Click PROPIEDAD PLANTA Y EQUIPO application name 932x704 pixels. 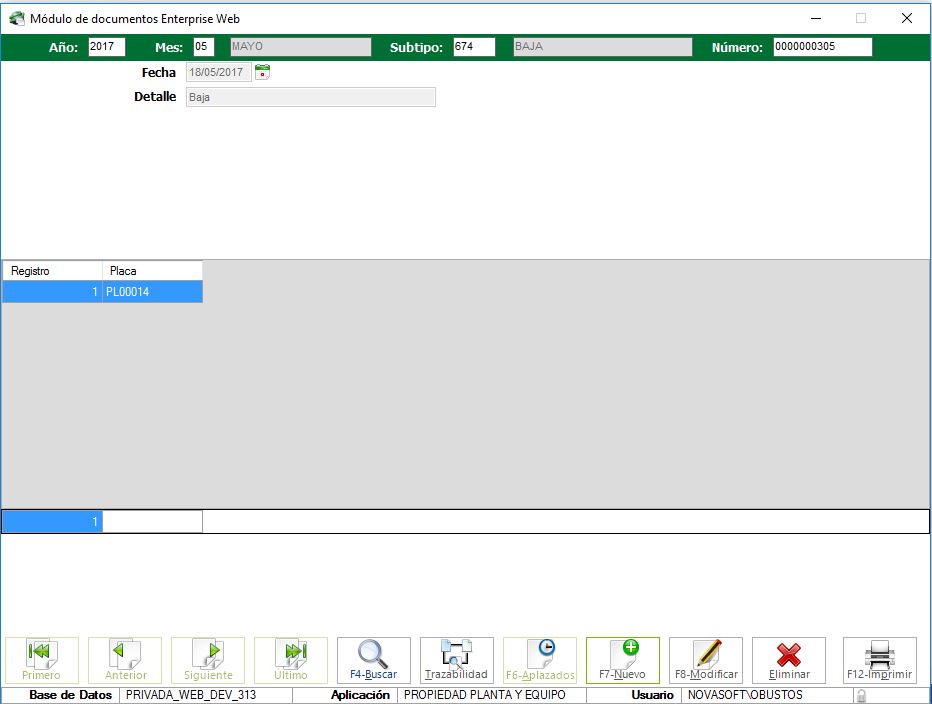[484, 695]
